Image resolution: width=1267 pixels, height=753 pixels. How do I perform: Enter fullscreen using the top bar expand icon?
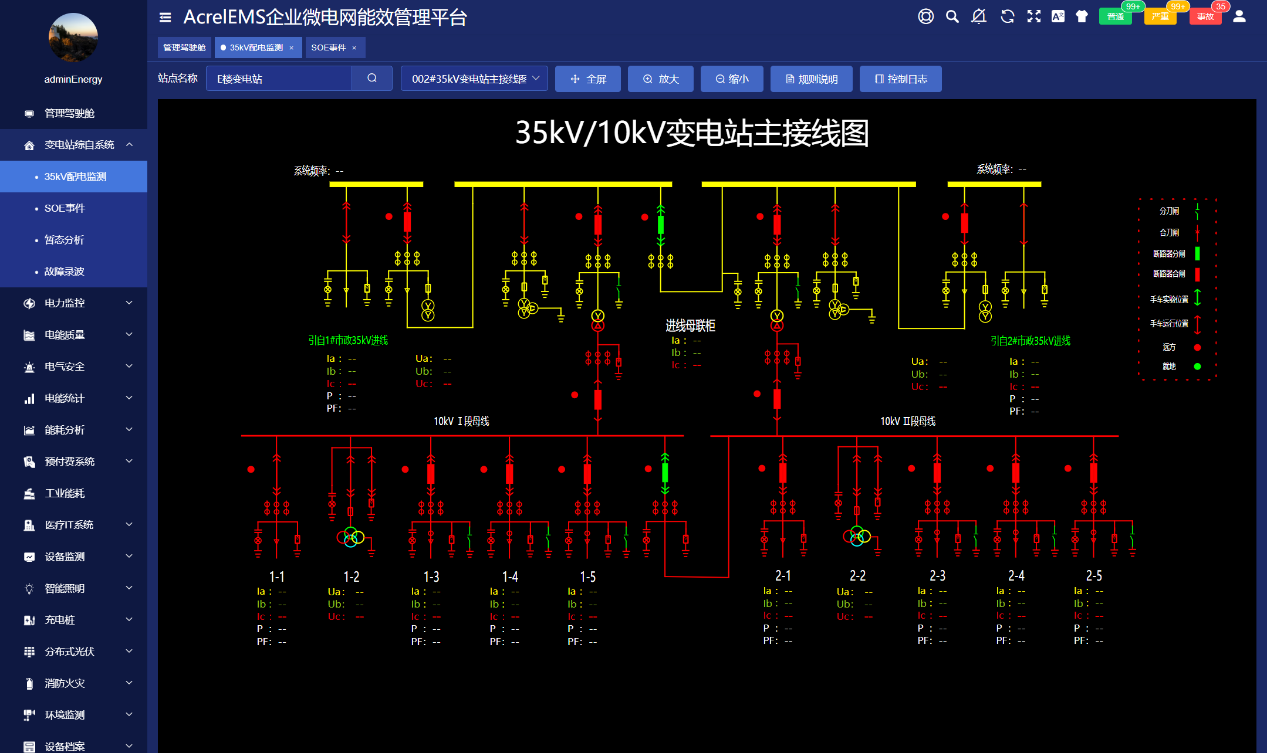point(1034,16)
